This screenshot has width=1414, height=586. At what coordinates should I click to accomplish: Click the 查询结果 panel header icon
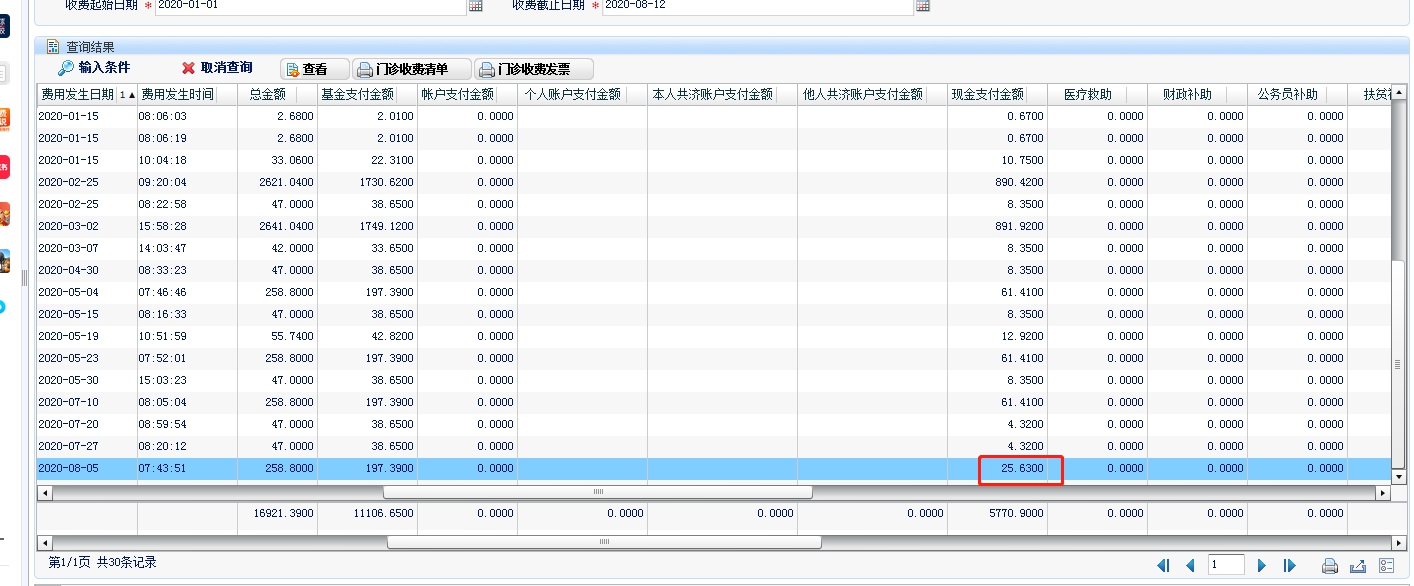pyautogui.click(x=53, y=46)
